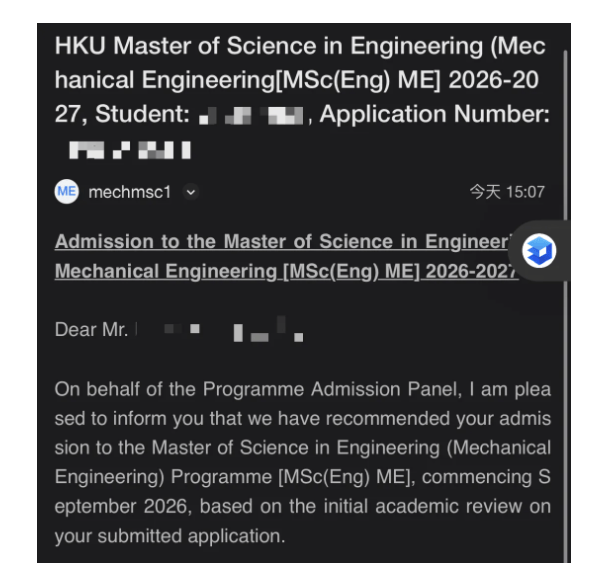The width and height of the screenshot is (607, 577).
Task: Click the ME sender avatar icon
Action: (66, 192)
